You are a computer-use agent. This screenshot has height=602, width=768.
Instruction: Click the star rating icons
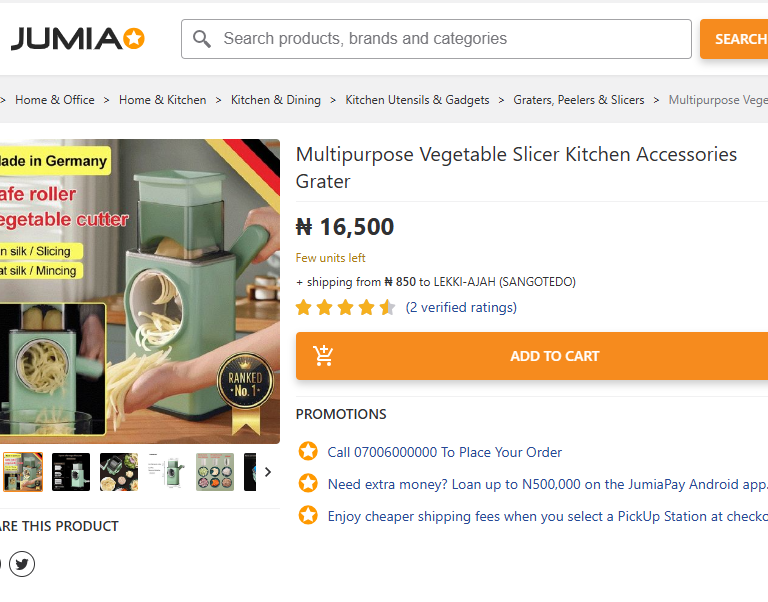345,307
